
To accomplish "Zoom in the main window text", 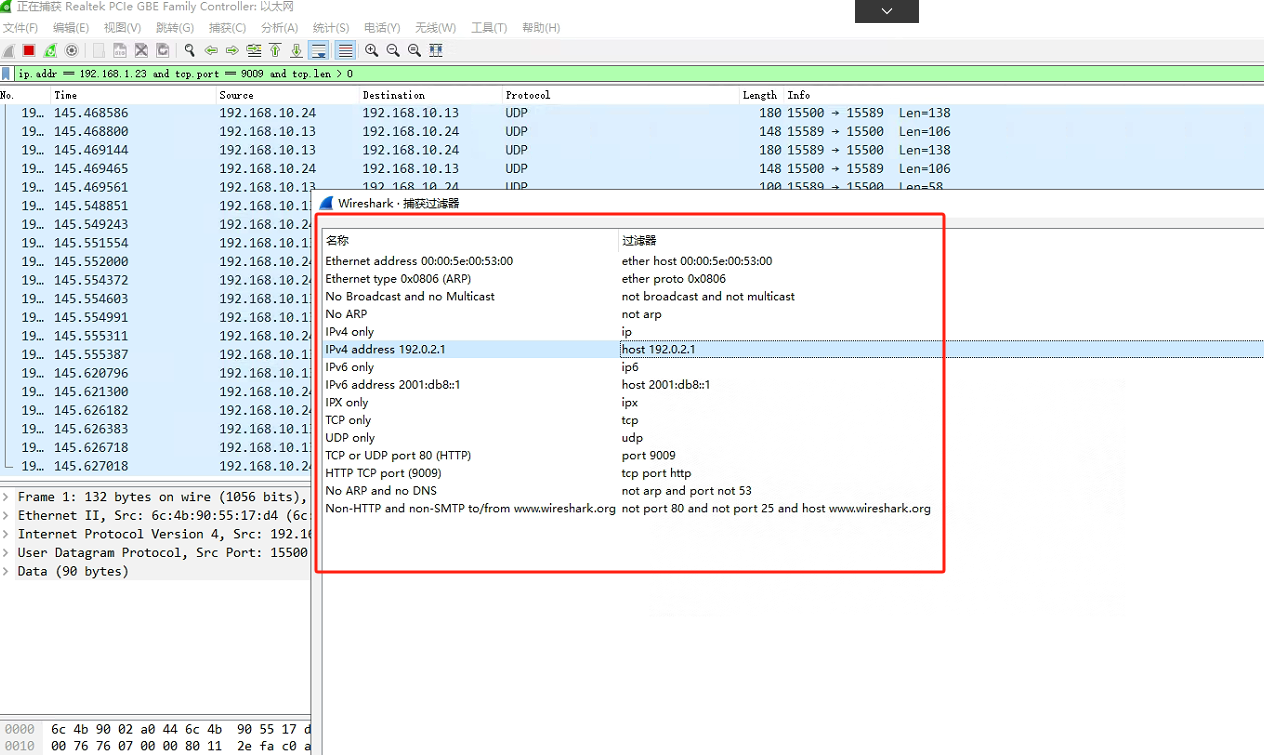I will tap(371, 50).
